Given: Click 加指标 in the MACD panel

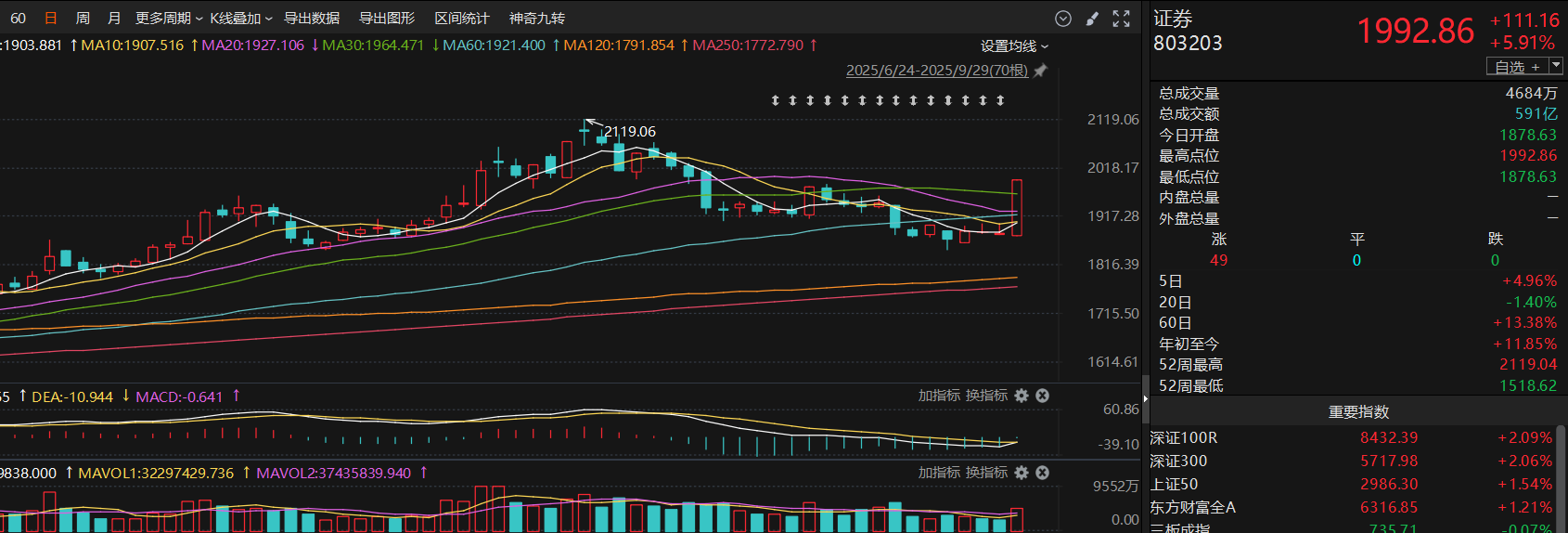Looking at the screenshot, I should tap(939, 396).
